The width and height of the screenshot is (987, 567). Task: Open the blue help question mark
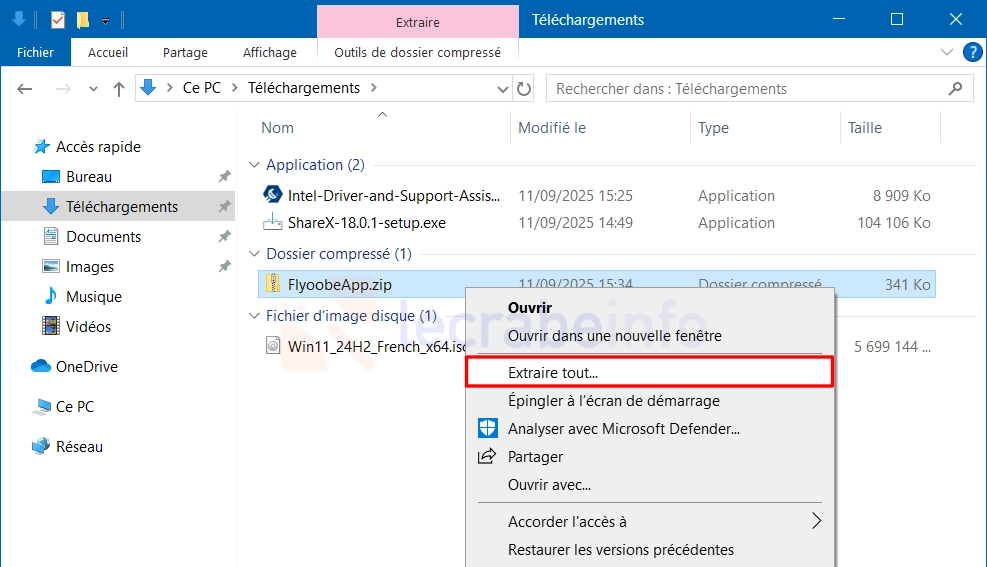pyautogui.click(x=973, y=52)
